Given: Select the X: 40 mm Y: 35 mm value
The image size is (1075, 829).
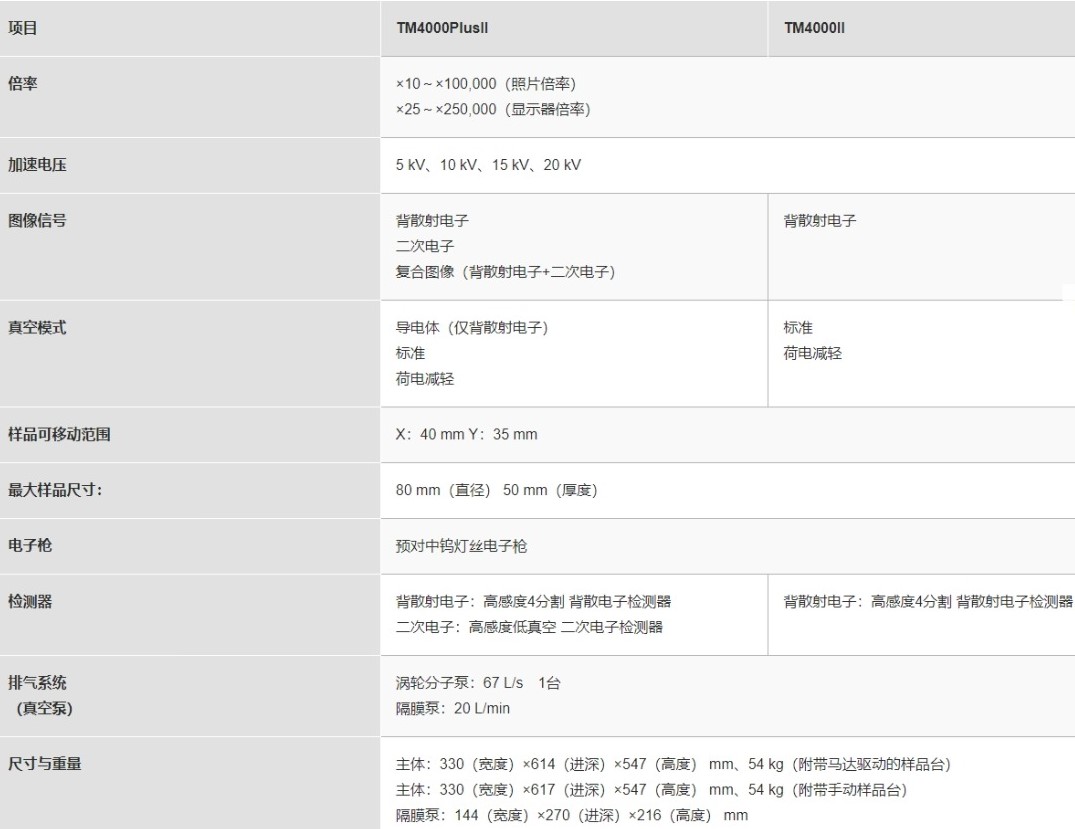Looking at the screenshot, I should 466,434.
